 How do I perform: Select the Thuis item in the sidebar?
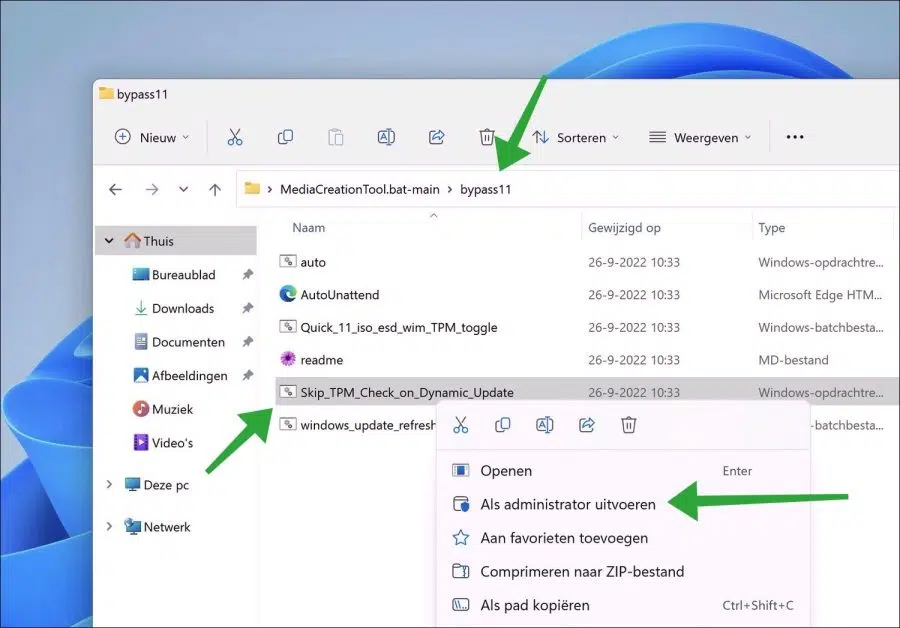click(176, 241)
